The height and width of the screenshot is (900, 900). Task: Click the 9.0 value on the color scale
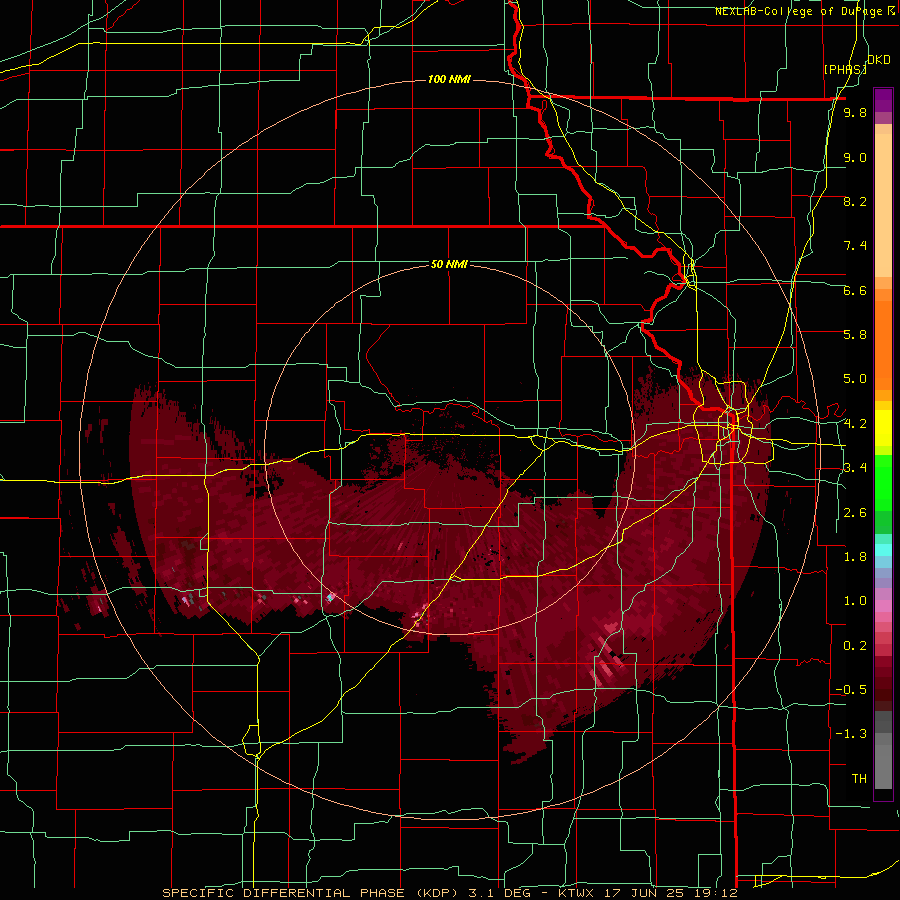855,158
